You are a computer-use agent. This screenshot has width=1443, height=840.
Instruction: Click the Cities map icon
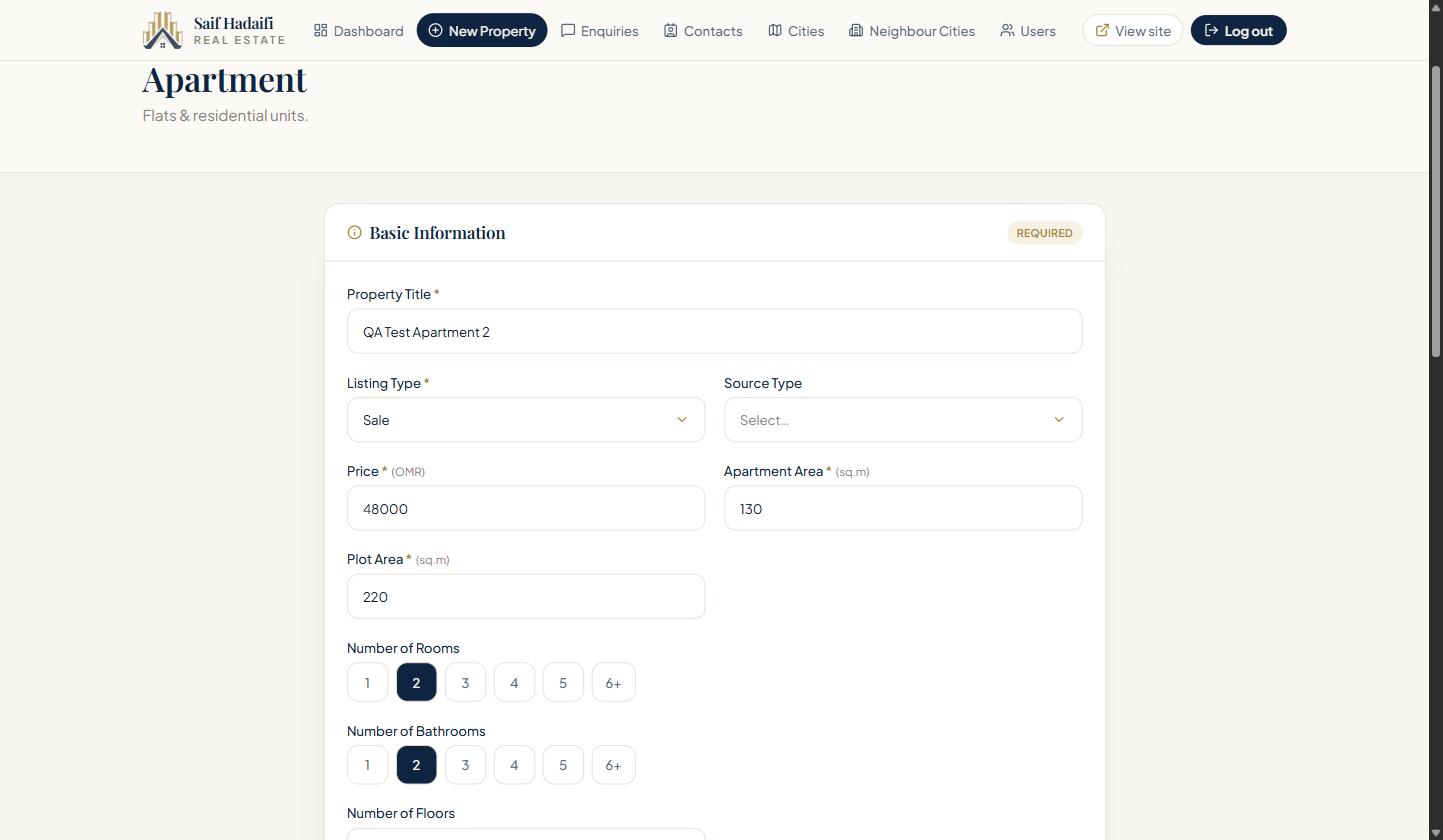[775, 30]
